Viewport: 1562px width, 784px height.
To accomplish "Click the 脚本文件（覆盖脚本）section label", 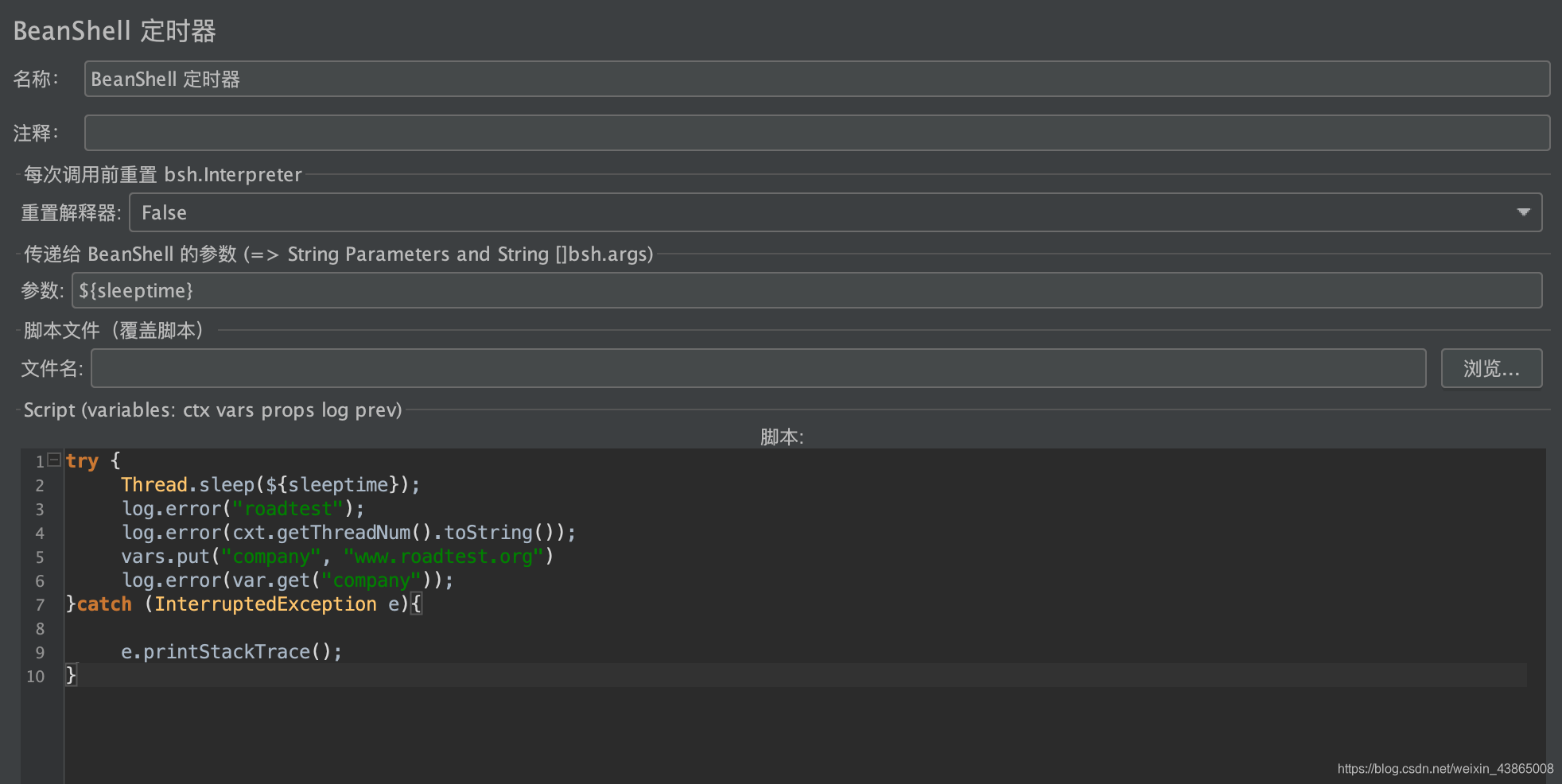I will point(114,330).
